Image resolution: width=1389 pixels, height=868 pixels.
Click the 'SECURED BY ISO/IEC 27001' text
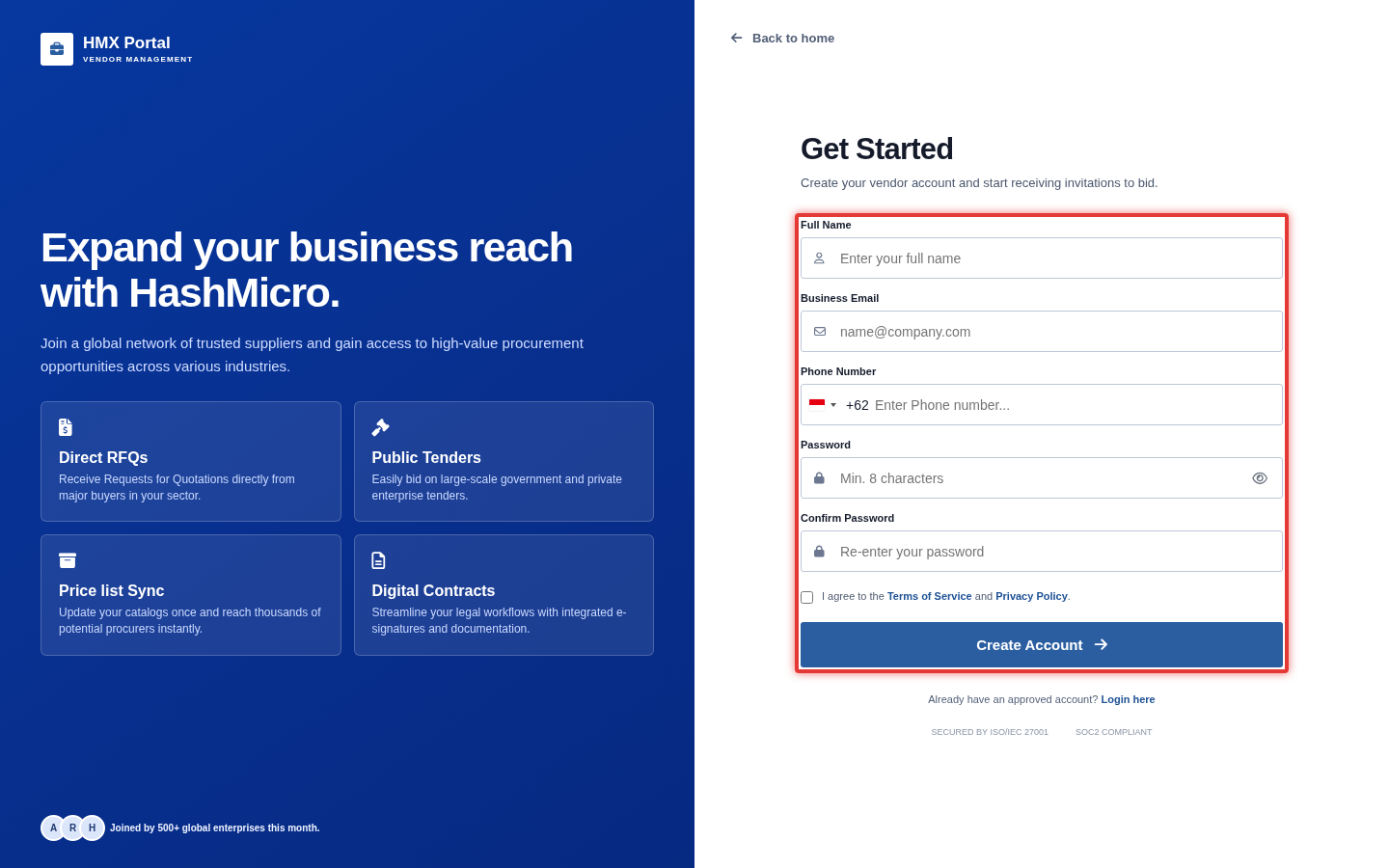[990, 732]
